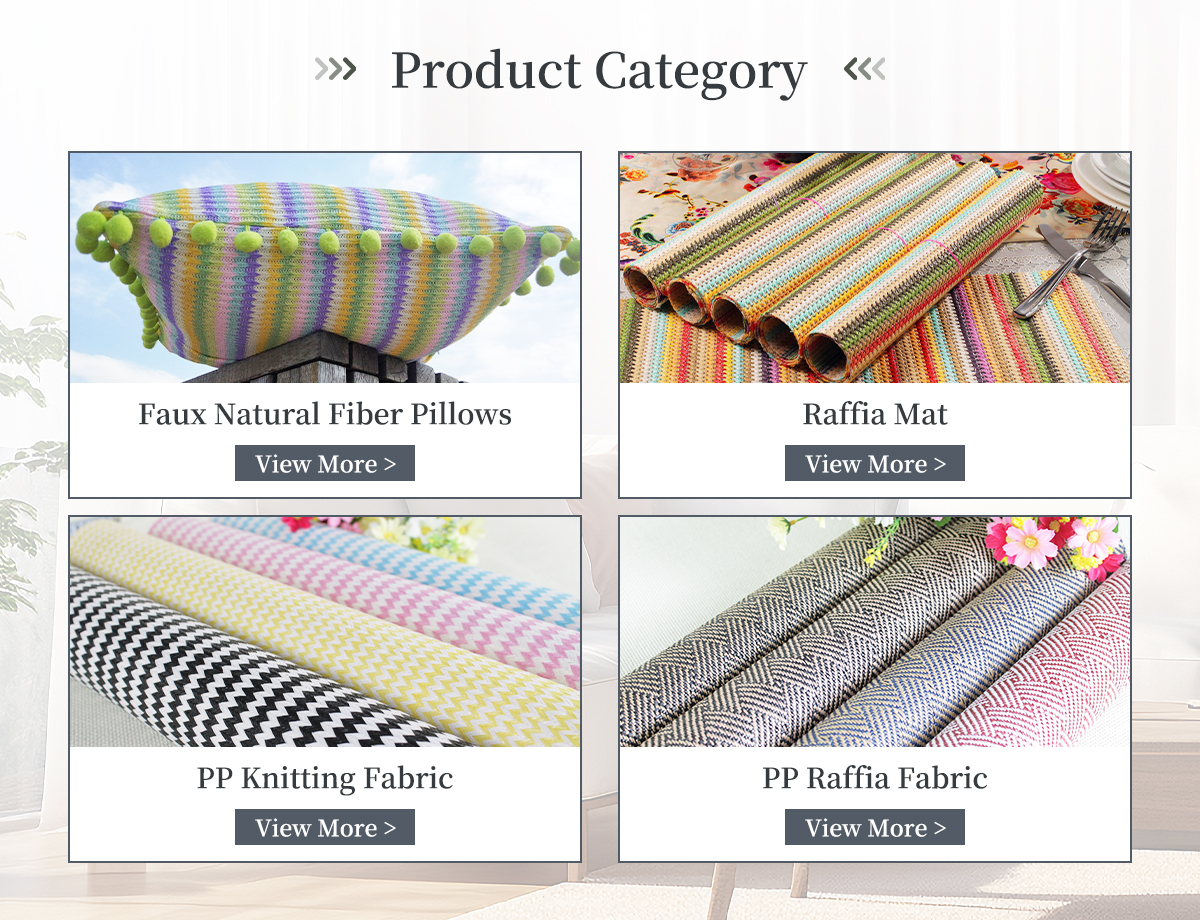The height and width of the screenshot is (920, 1200).
Task: Open the PP Raffia Fabric image
Action: point(875,632)
